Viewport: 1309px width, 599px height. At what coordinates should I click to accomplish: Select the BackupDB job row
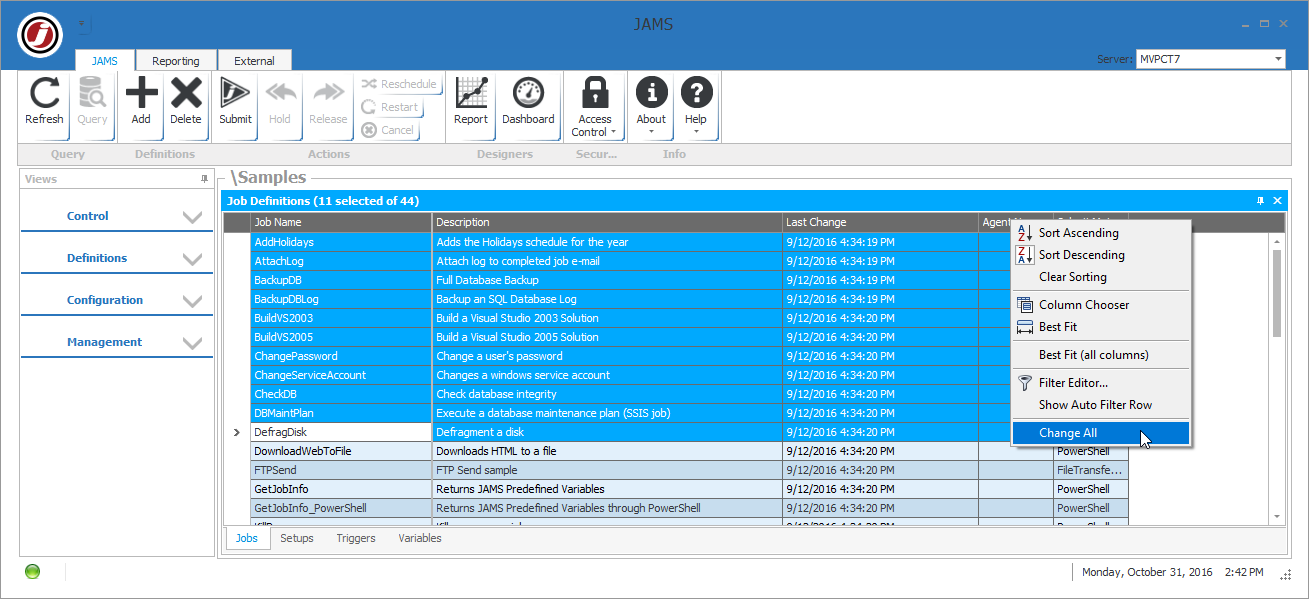(689, 280)
